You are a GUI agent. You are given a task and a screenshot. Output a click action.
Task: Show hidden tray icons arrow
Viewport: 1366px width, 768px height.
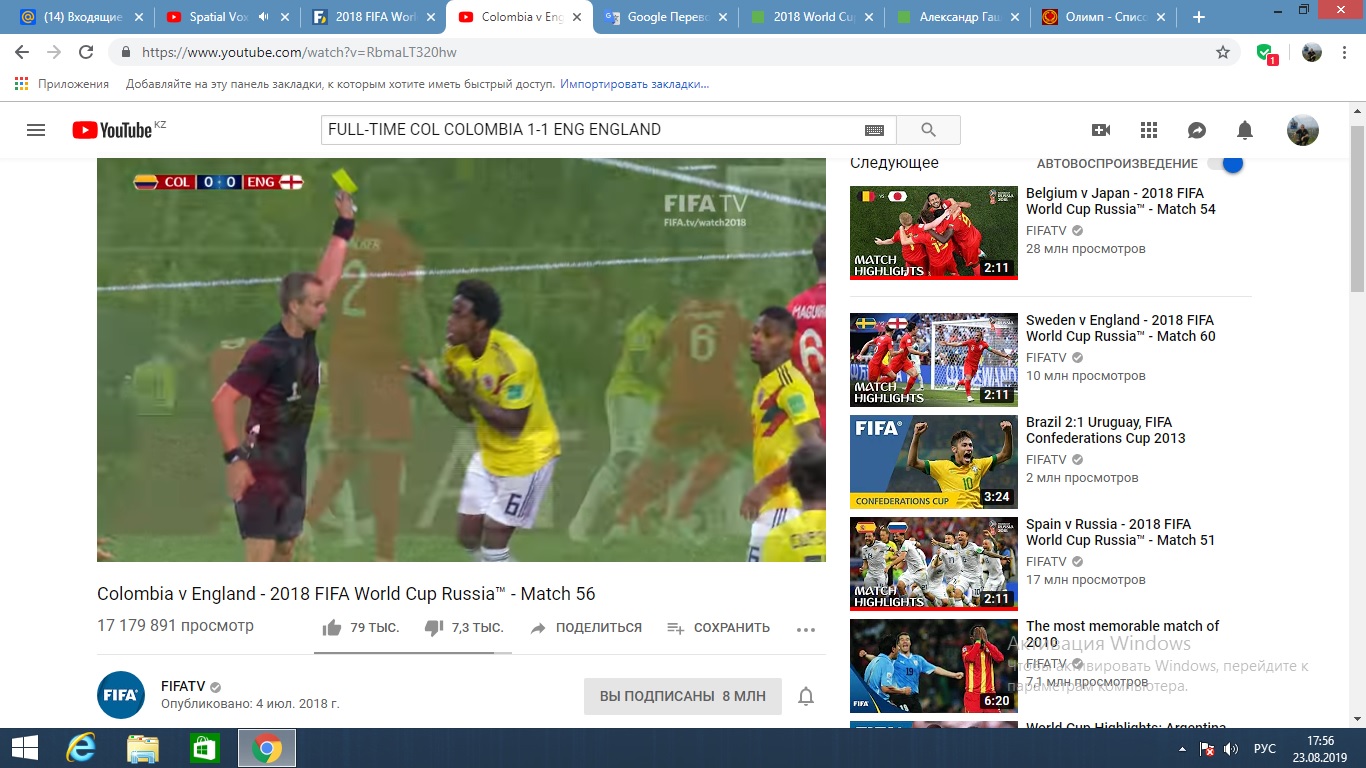point(1182,748)
